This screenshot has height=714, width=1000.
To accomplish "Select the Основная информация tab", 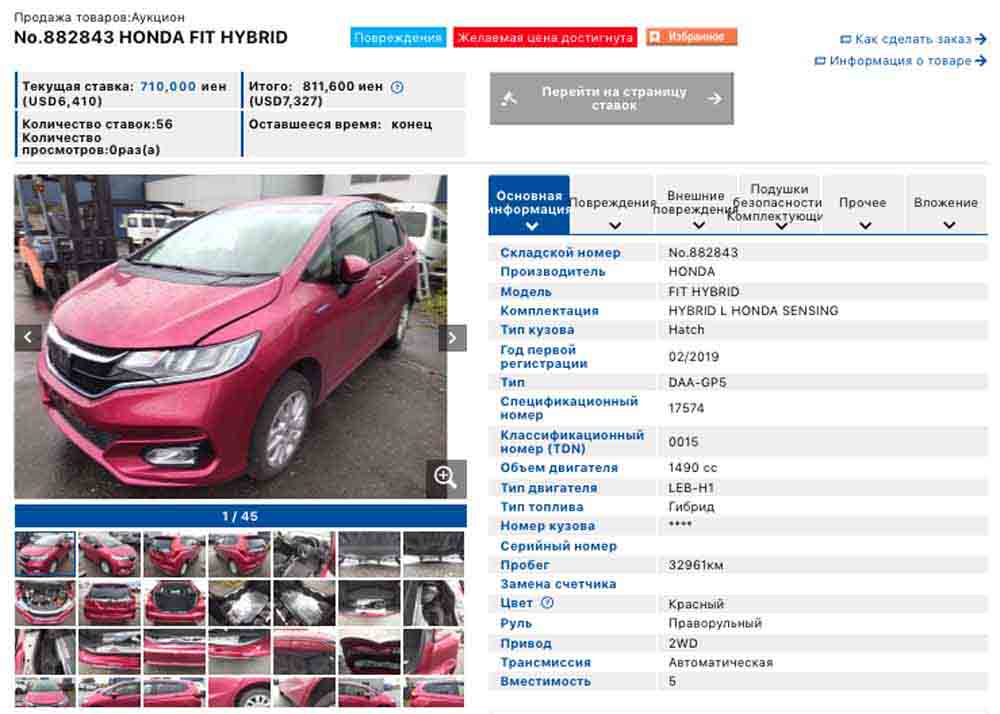I will point(529,204).
